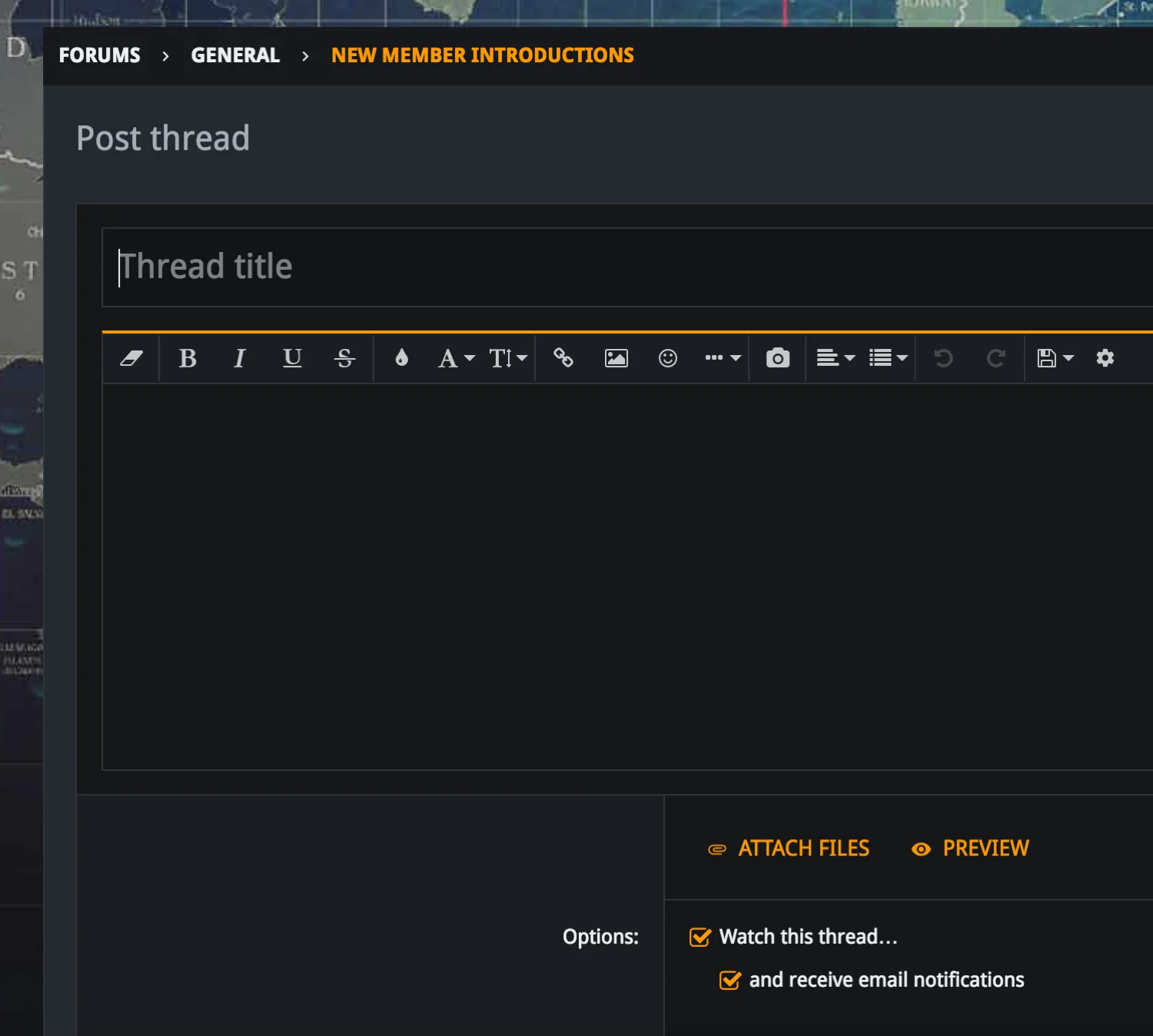Toggle italic text formatting
Viewport: 1153px width, 1036px height.
coord(240,358)
